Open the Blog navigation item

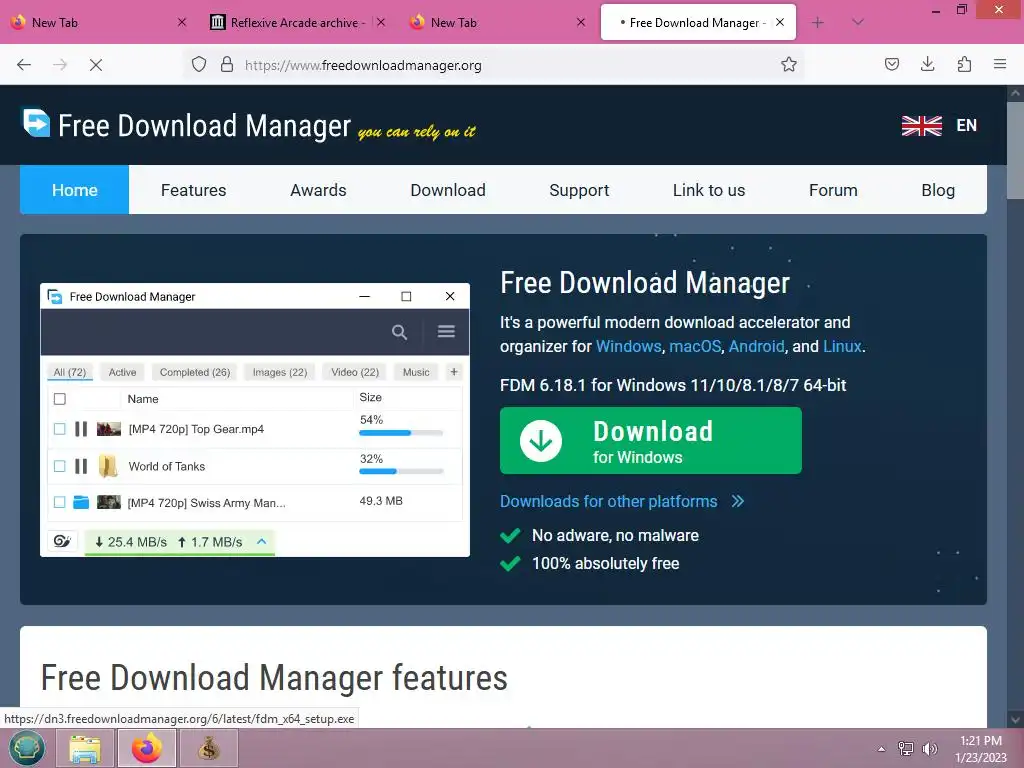coord(938,190)
